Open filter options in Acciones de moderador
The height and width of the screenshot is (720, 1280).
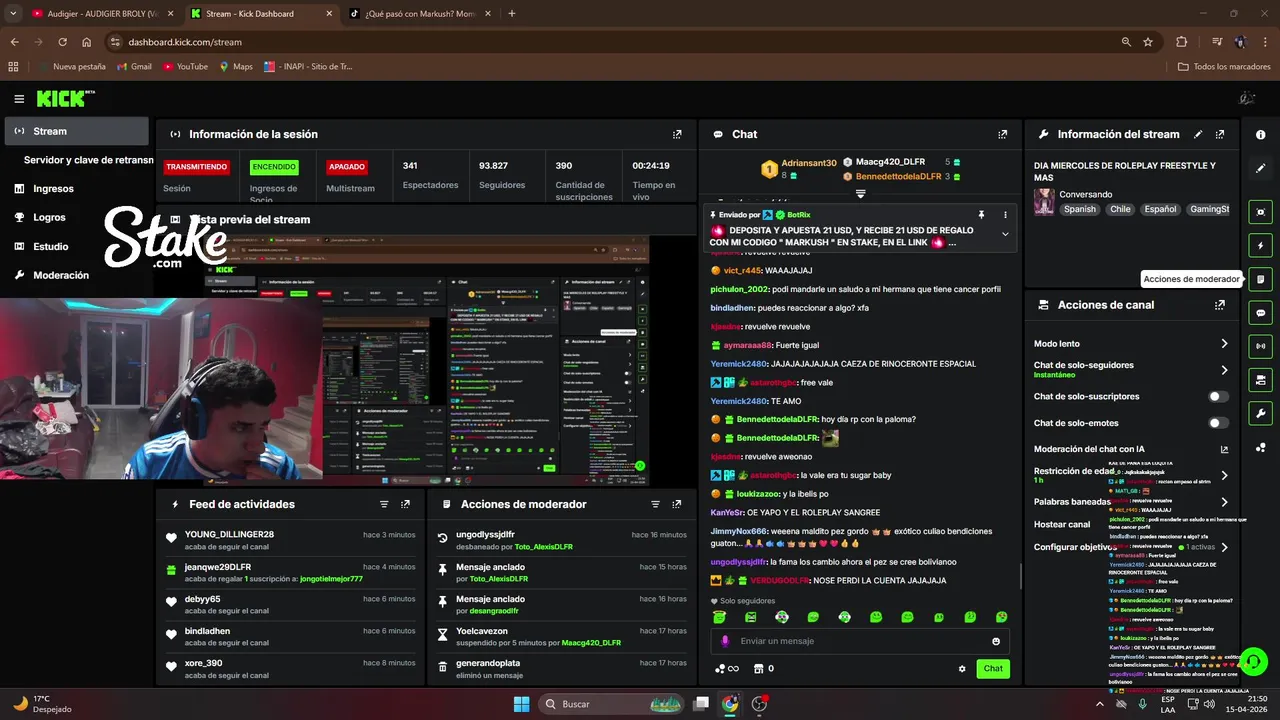click(656, 504)
